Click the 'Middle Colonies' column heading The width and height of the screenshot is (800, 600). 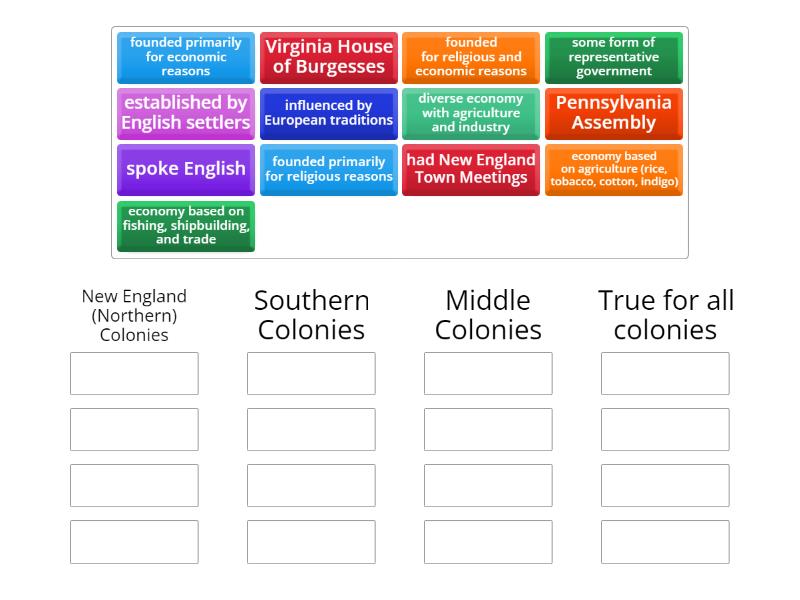click(x=487, y=314)
